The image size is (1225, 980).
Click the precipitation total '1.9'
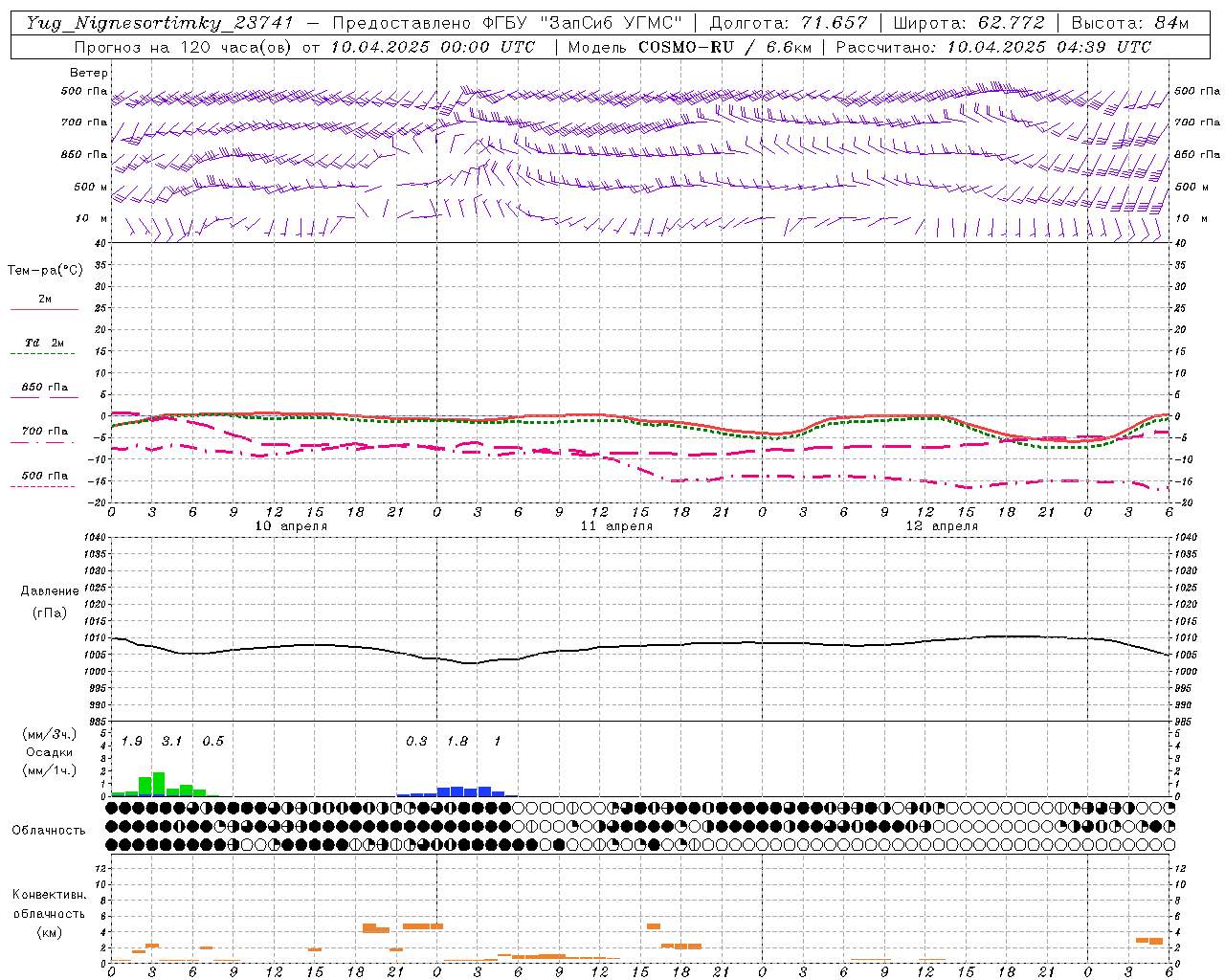(x=132, y=742)
